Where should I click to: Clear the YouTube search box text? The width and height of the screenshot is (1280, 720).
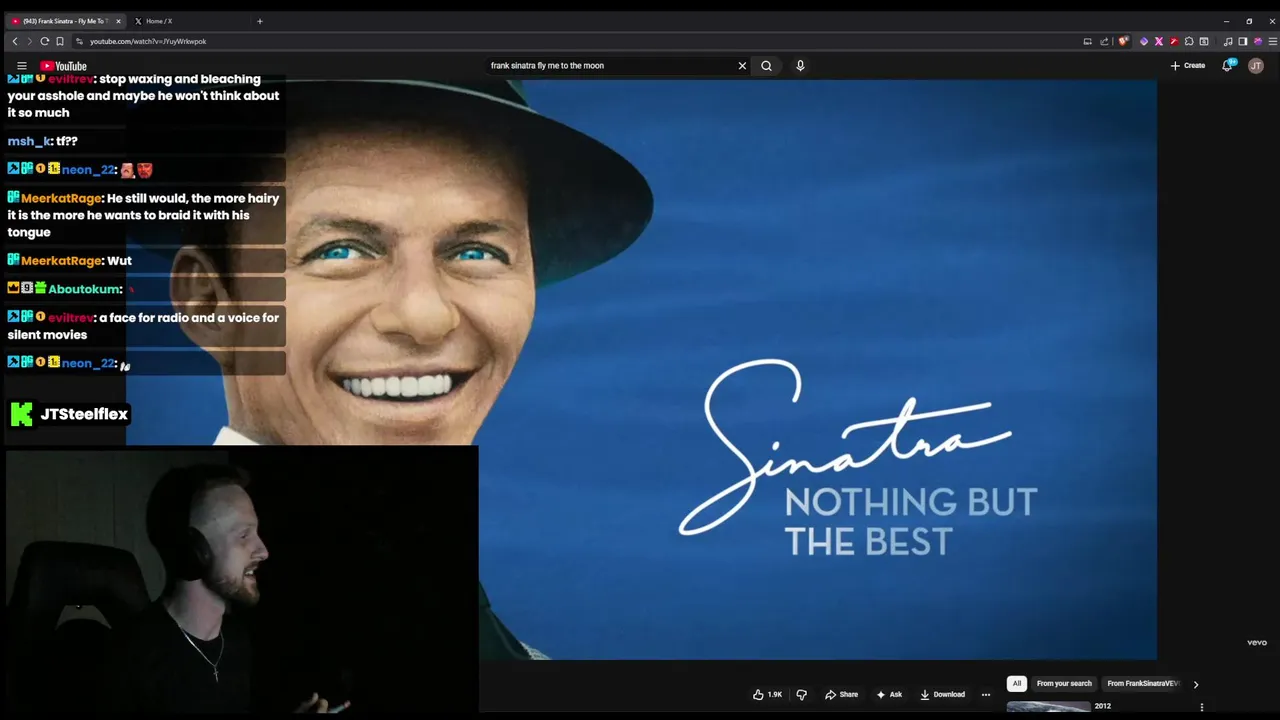pos(742,66)
